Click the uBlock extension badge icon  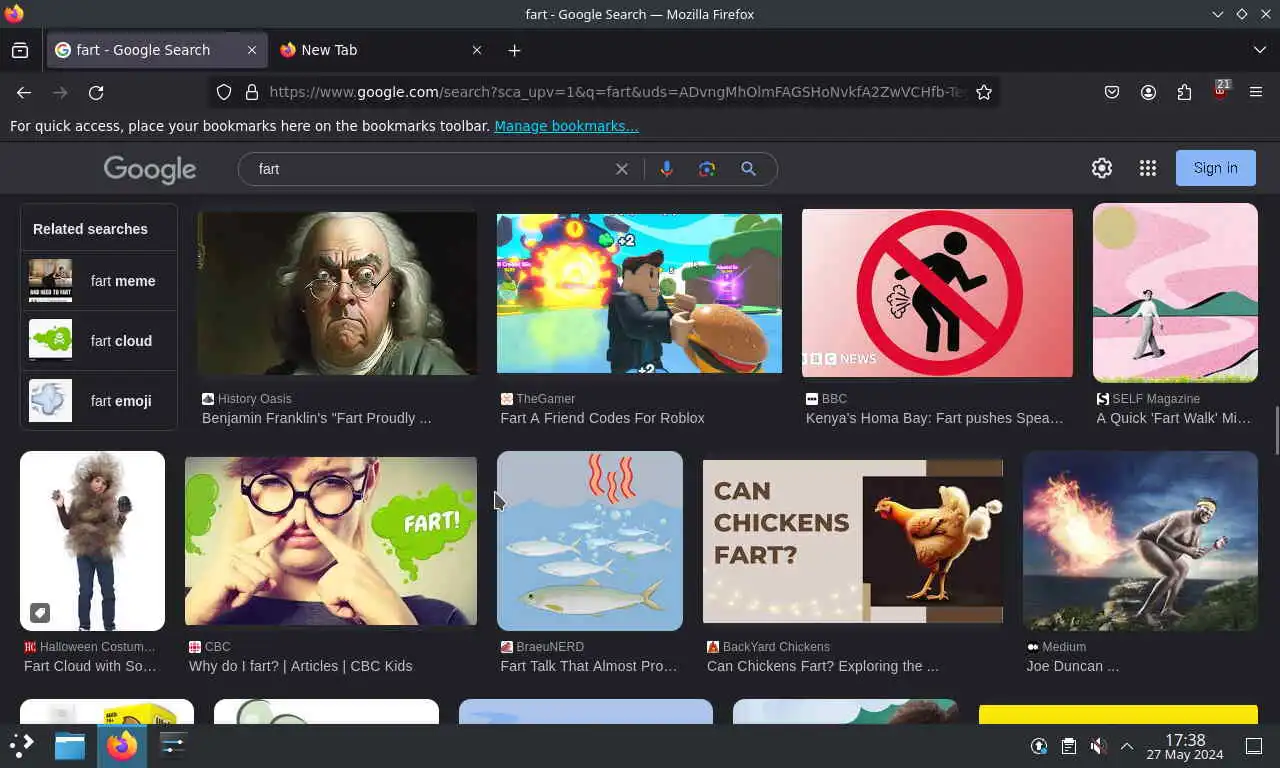(1220, 90)
